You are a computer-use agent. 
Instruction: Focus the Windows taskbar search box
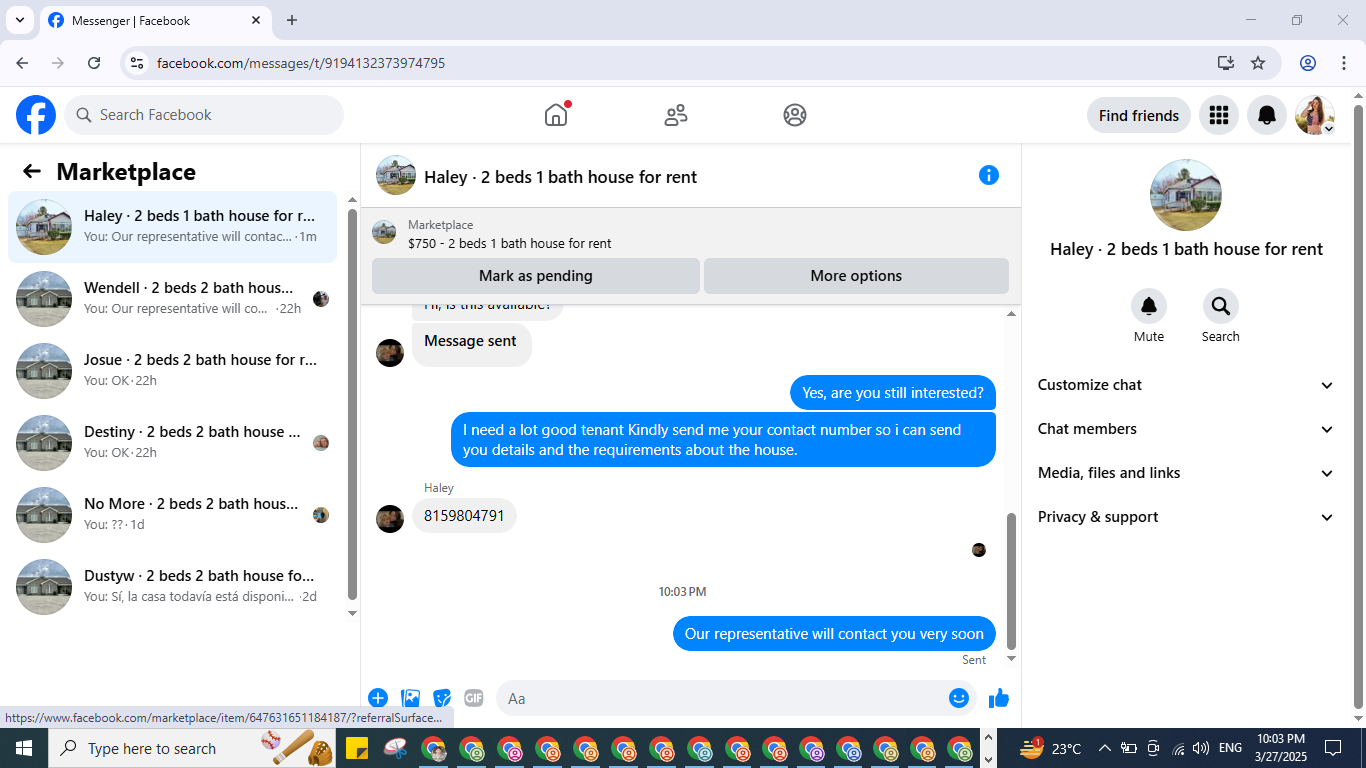click(192, 748)
